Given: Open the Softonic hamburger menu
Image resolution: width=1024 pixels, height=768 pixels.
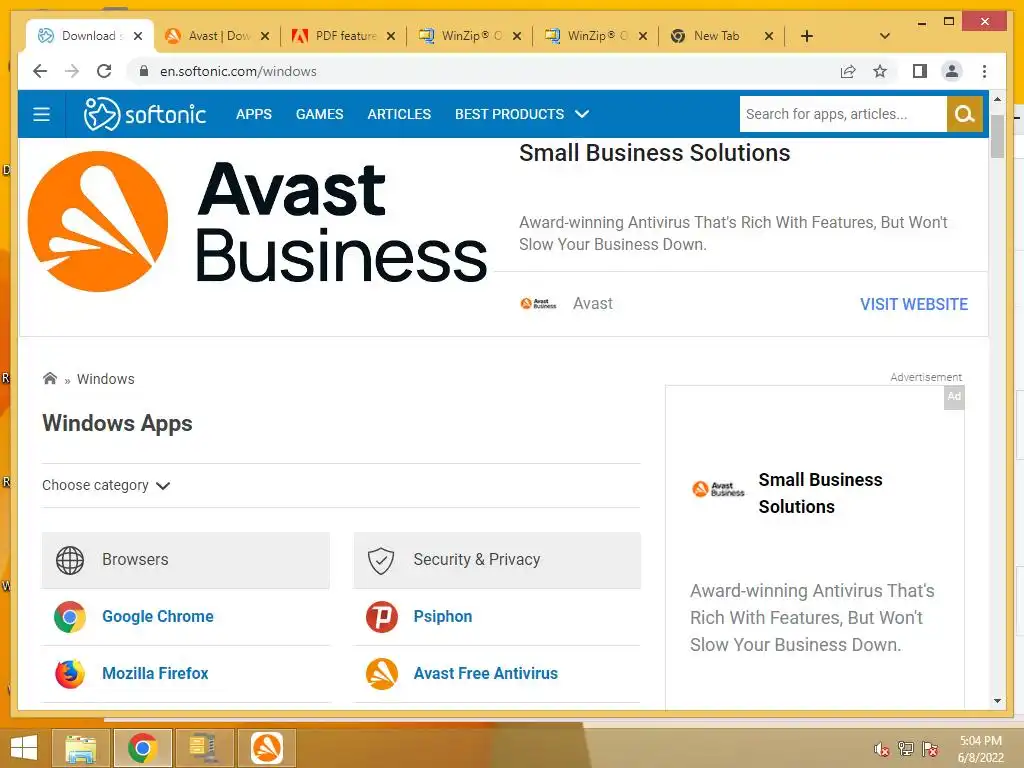Looking at the screenshot, I should pyautogui.click(x=42, y=114).
